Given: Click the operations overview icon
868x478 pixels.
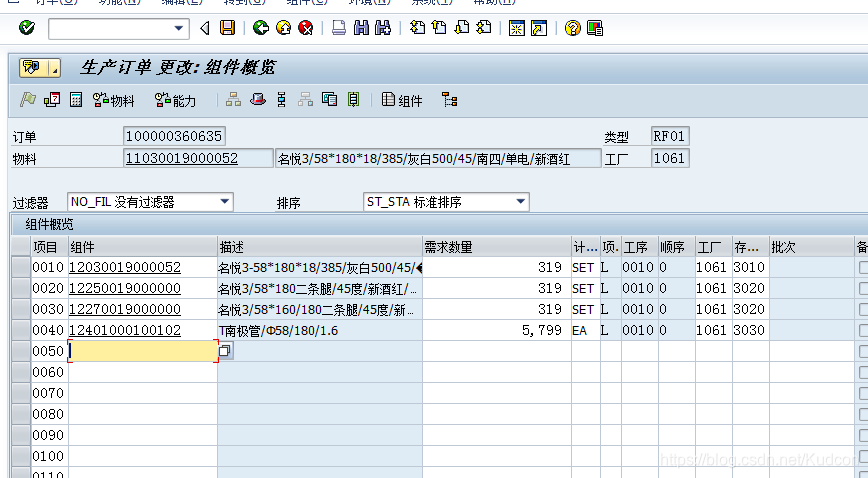Looking at the screenshot, I should tap(281, 100).
